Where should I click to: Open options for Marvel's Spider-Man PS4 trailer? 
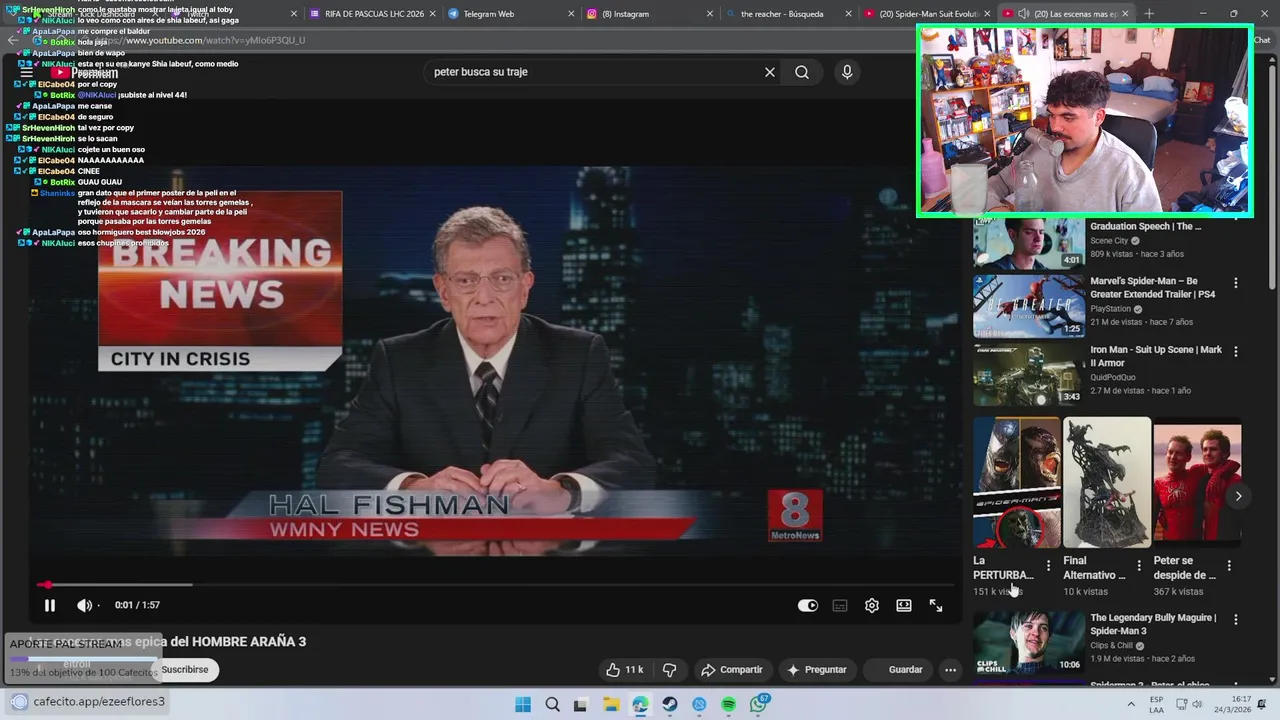1236,283
